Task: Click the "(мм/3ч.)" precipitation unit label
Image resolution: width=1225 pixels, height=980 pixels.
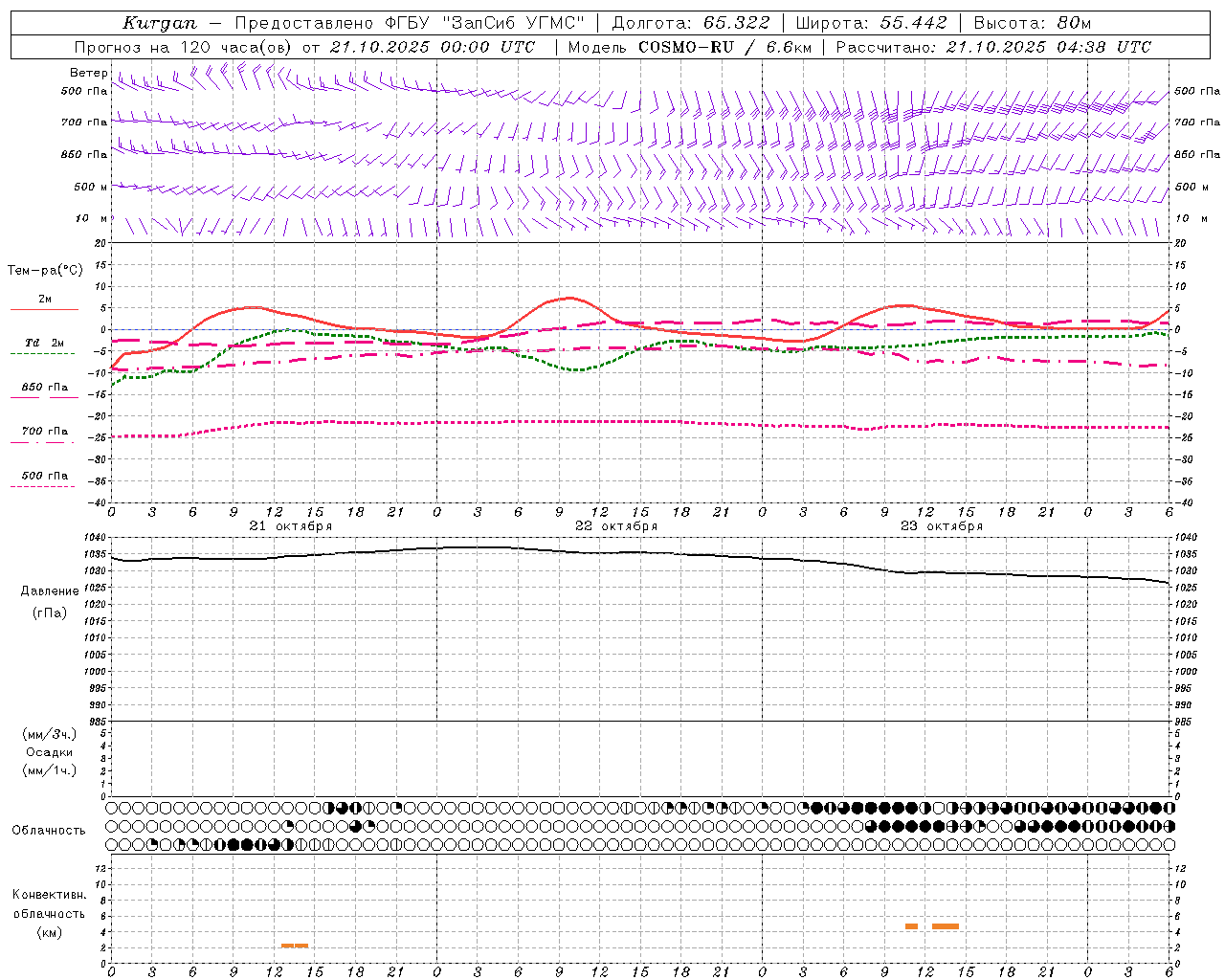Action: pos(50,734)
